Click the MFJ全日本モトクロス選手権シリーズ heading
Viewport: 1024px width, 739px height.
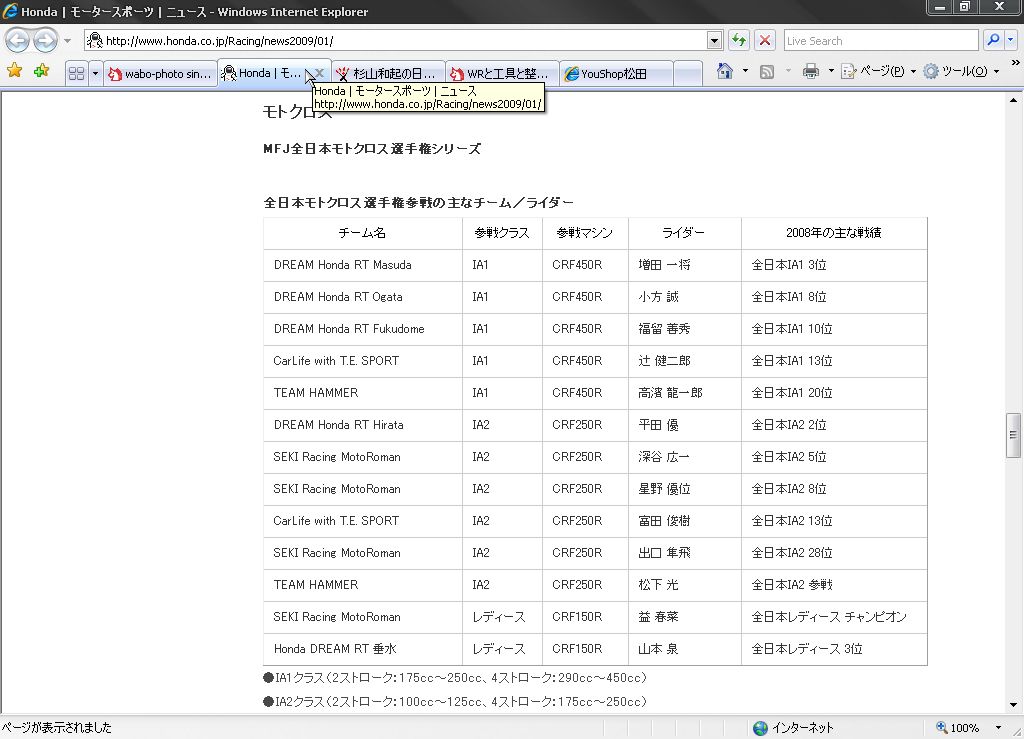click(372, 149)
